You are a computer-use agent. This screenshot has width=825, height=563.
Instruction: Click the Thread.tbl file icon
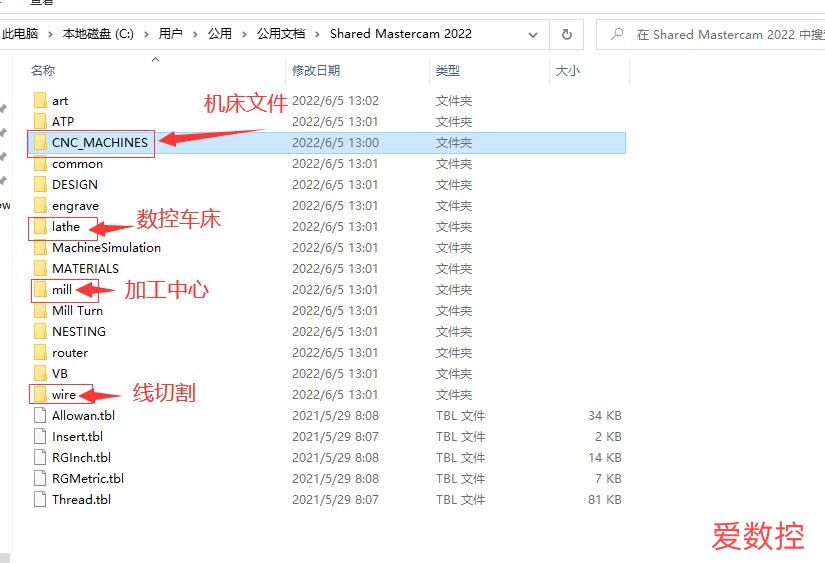coord(40,500)
